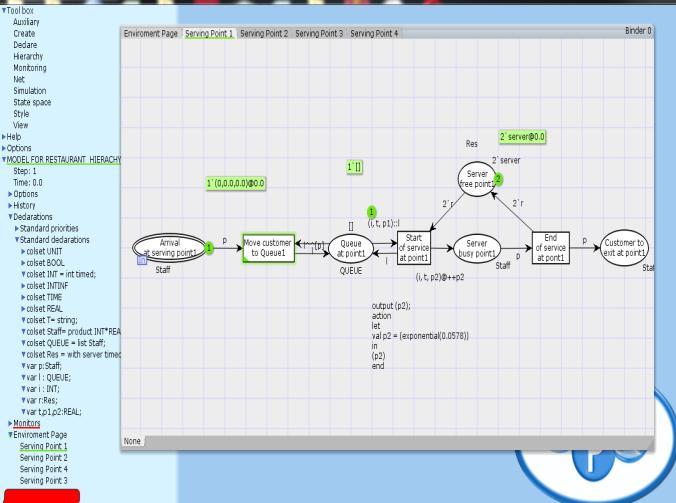The width and height of the screenshot is (676, 503).
Task: Click the 2`server@0.0 marking label
Action: pyautogui.click(x=522, y=137)
